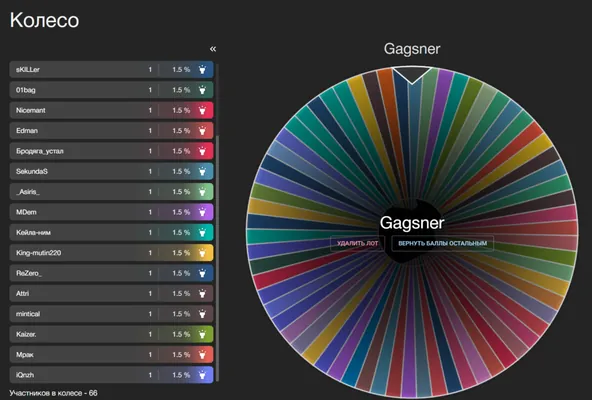This screenshot has width=592, height=400.
Task: Click ВЕРНУТЬ БАЛЛЫ ОСТАЛЬНЫМ button
Action: coord(442,243)
